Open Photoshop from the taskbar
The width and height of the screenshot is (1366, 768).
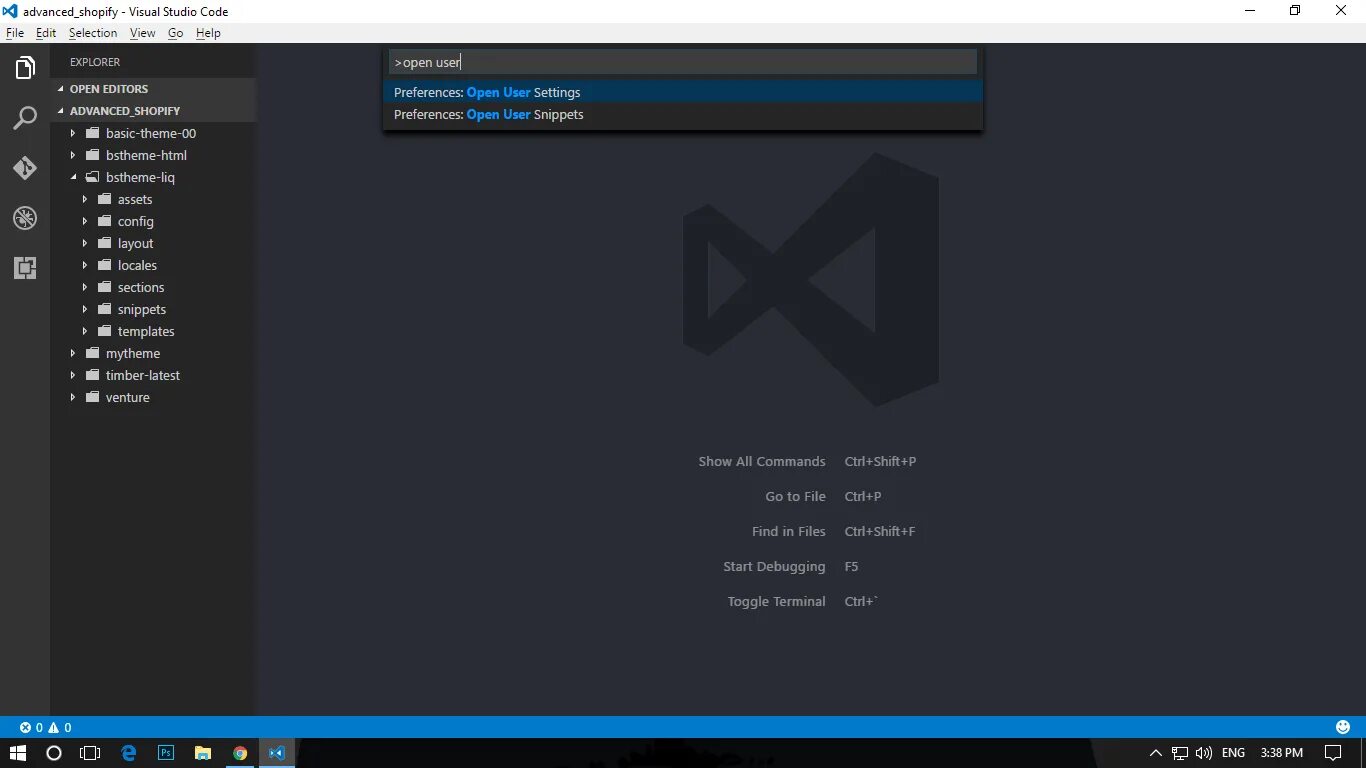tap(166, 753)
